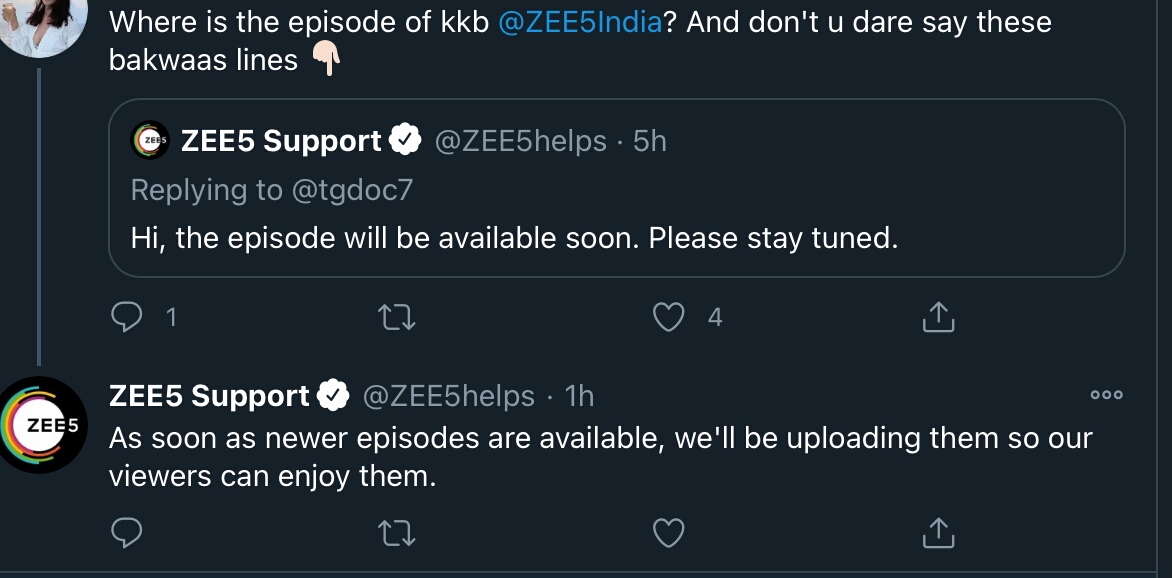Share the first tweet
This screenshot has height=578, width=1172.
point(938,317)
